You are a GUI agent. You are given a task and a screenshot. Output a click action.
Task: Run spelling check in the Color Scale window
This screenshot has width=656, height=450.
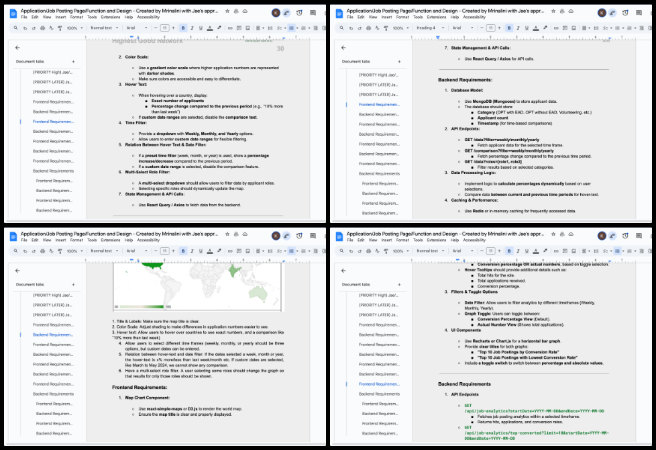51,28
